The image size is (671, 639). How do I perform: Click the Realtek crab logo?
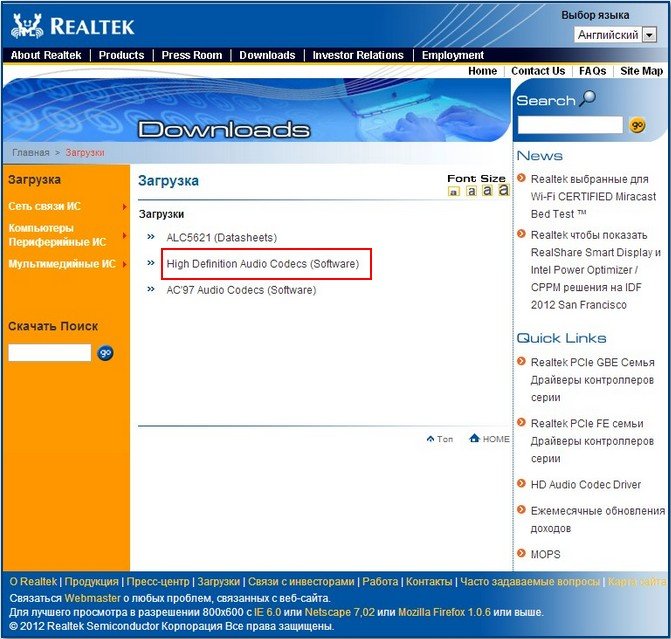pos(27,26)
